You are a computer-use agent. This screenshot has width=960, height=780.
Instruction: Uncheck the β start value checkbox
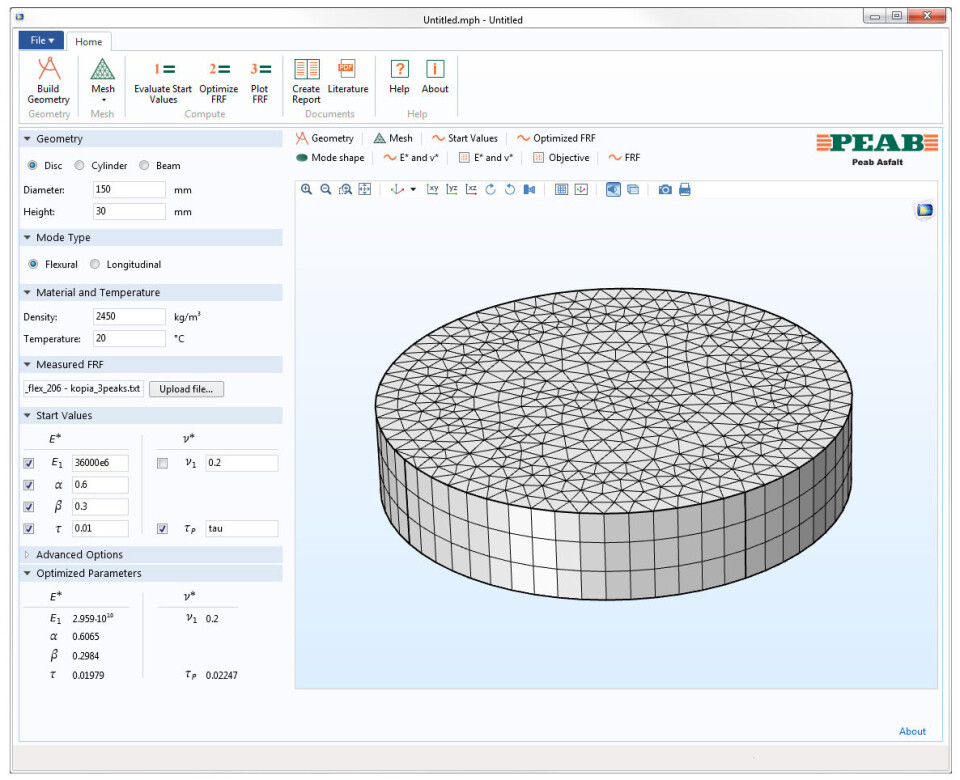tap(29, 507)
